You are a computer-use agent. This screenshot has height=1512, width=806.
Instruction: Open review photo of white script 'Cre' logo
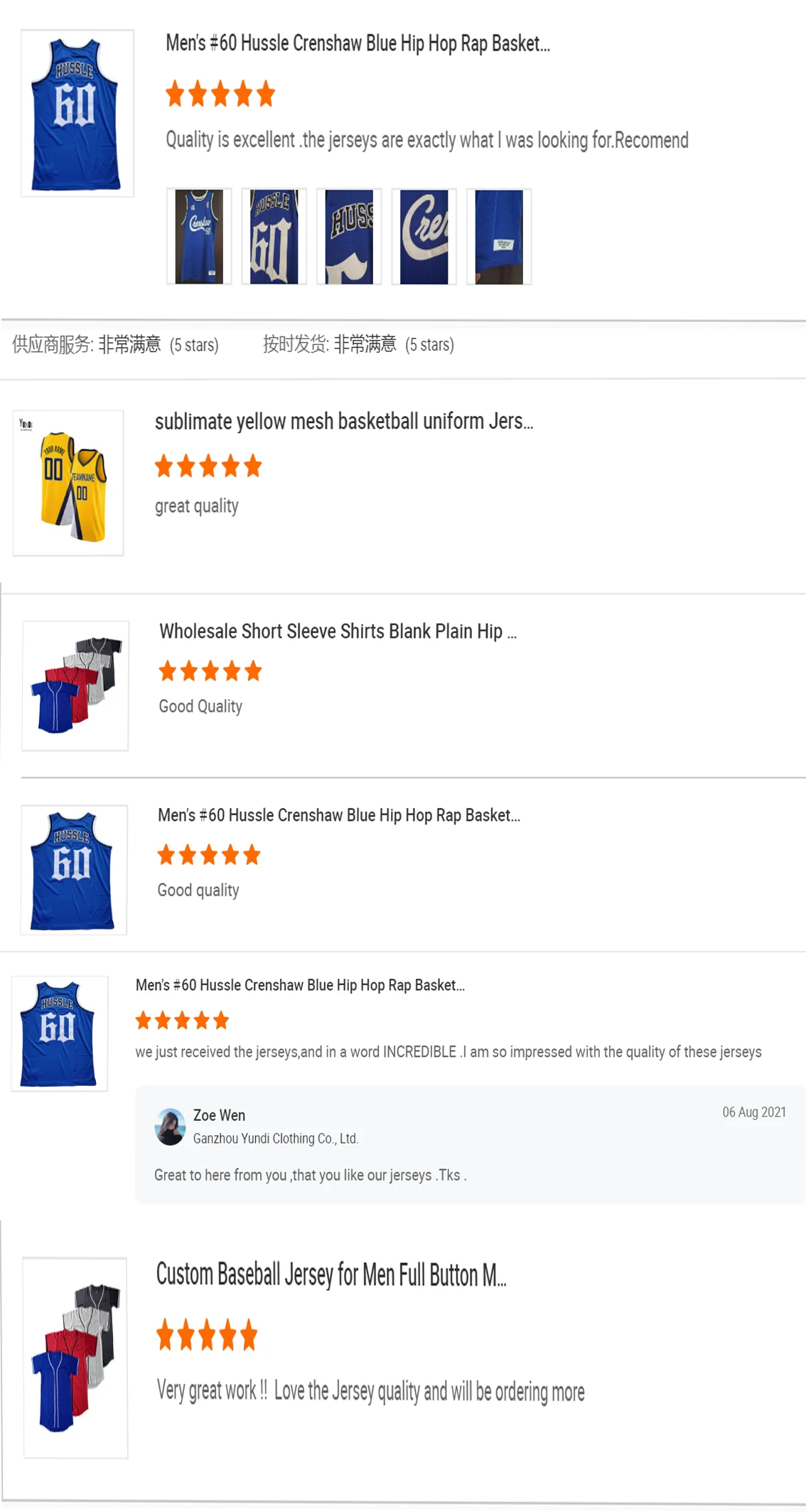424,237
